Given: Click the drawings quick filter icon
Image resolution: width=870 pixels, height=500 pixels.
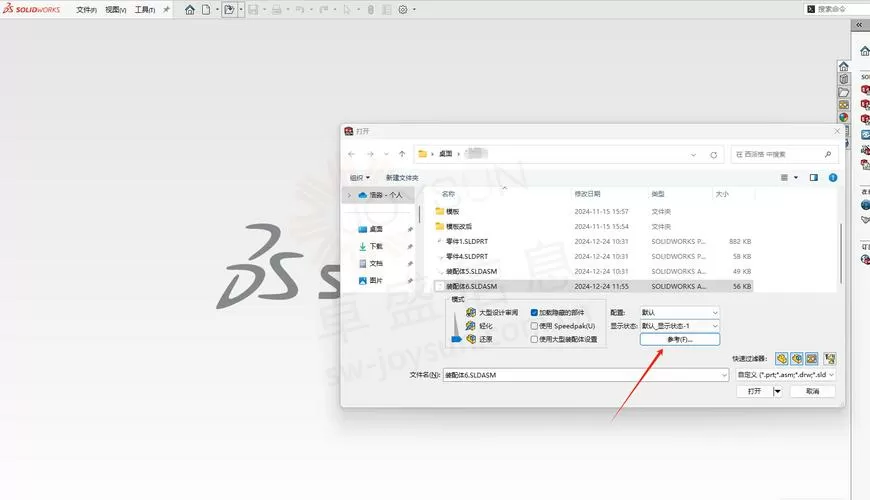Looking at the screenshot, I should tap(812, 358).
